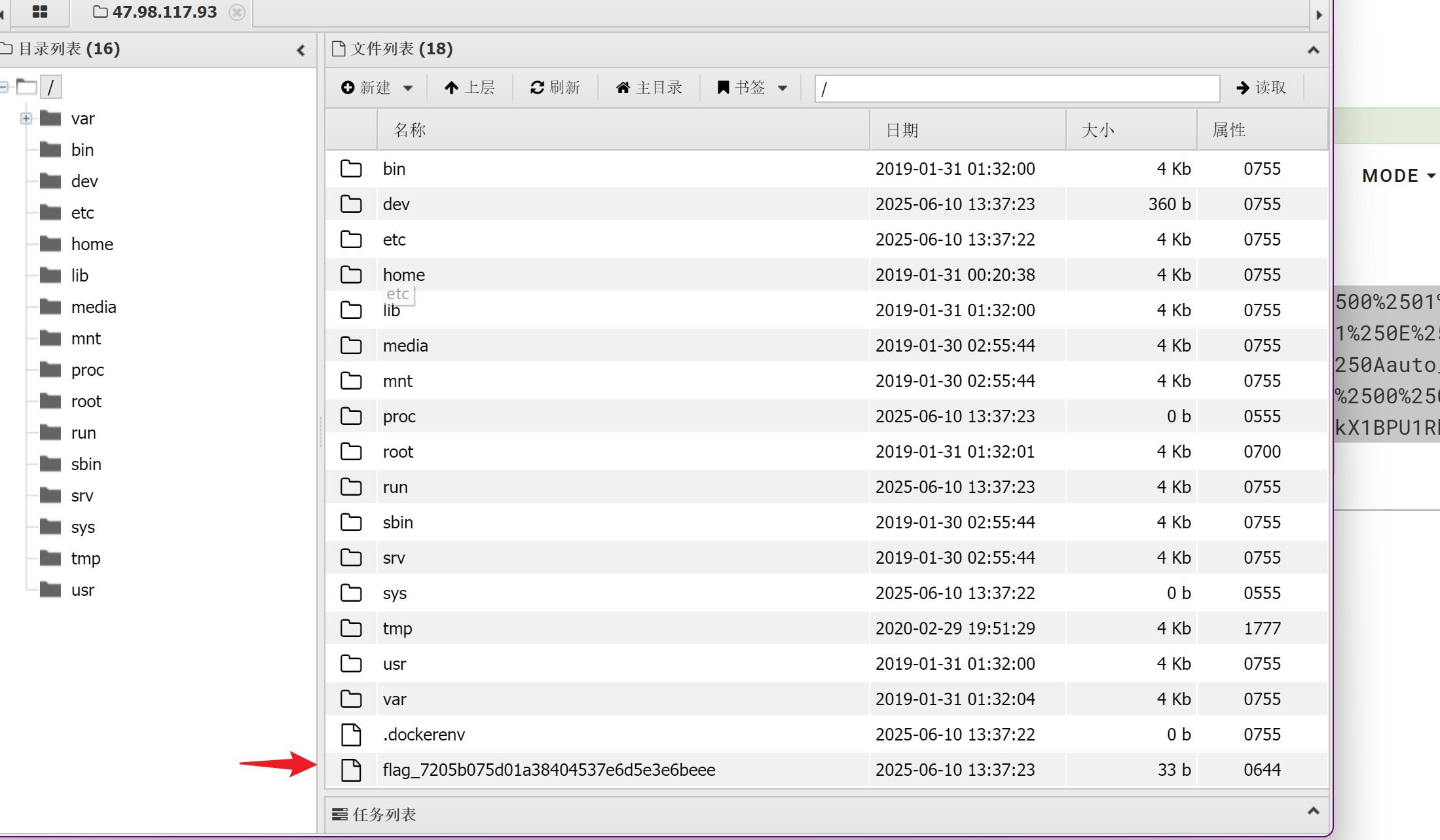Go up one level with 上层

470,88
